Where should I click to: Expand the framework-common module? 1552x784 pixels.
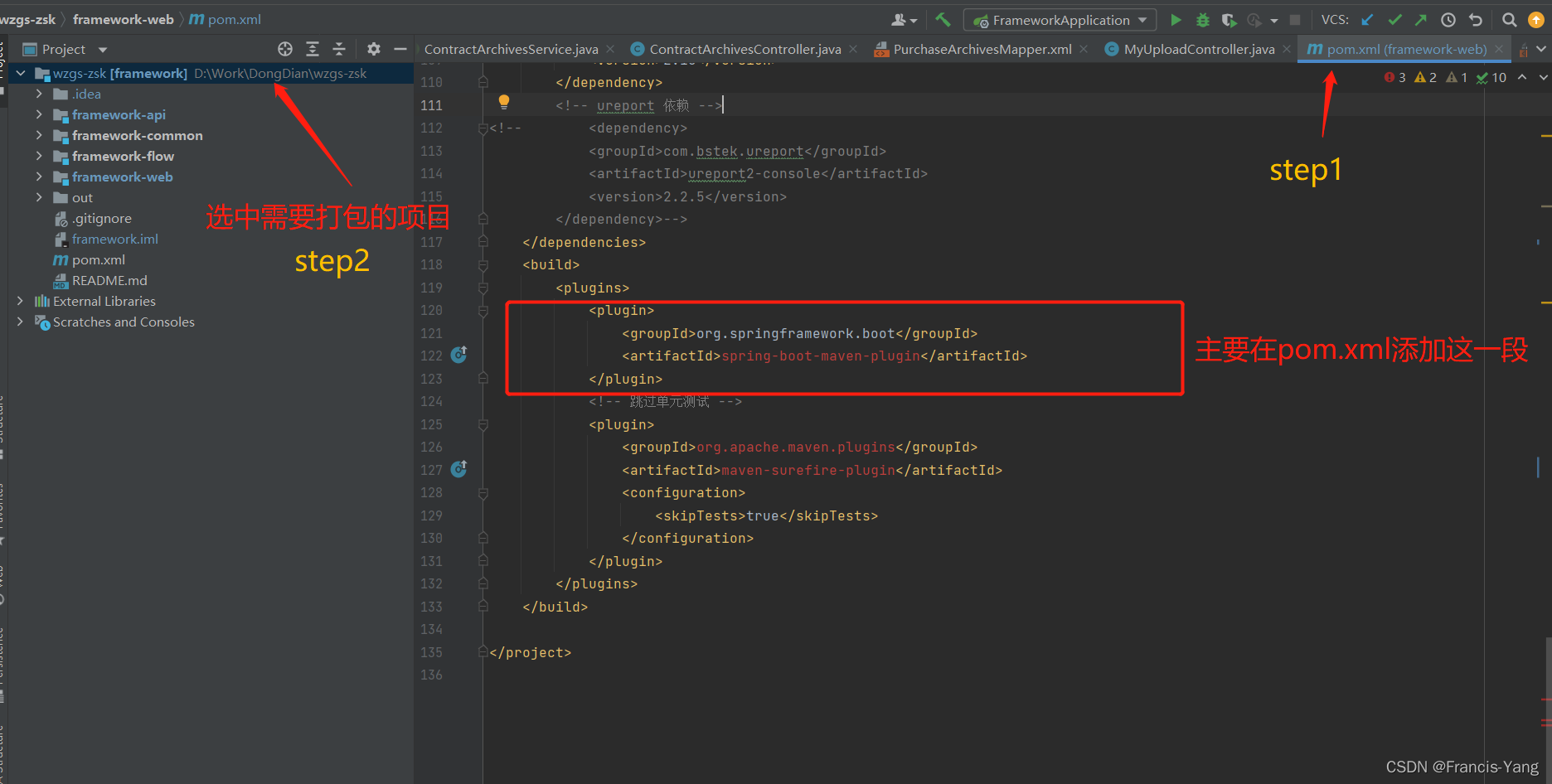click(39, 135)
